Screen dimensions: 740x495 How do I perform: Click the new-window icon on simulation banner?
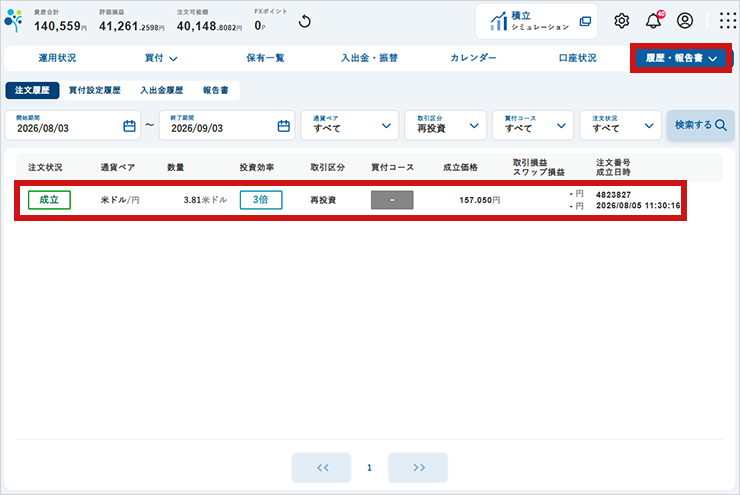tap(585, 21)
